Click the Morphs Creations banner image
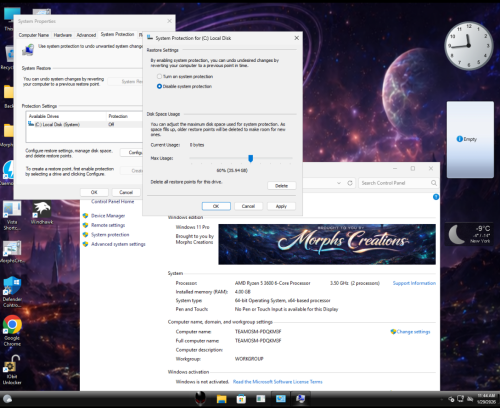The width and height of the screenshot is (500, 408). pyautogui.click(x=327, y=244)
